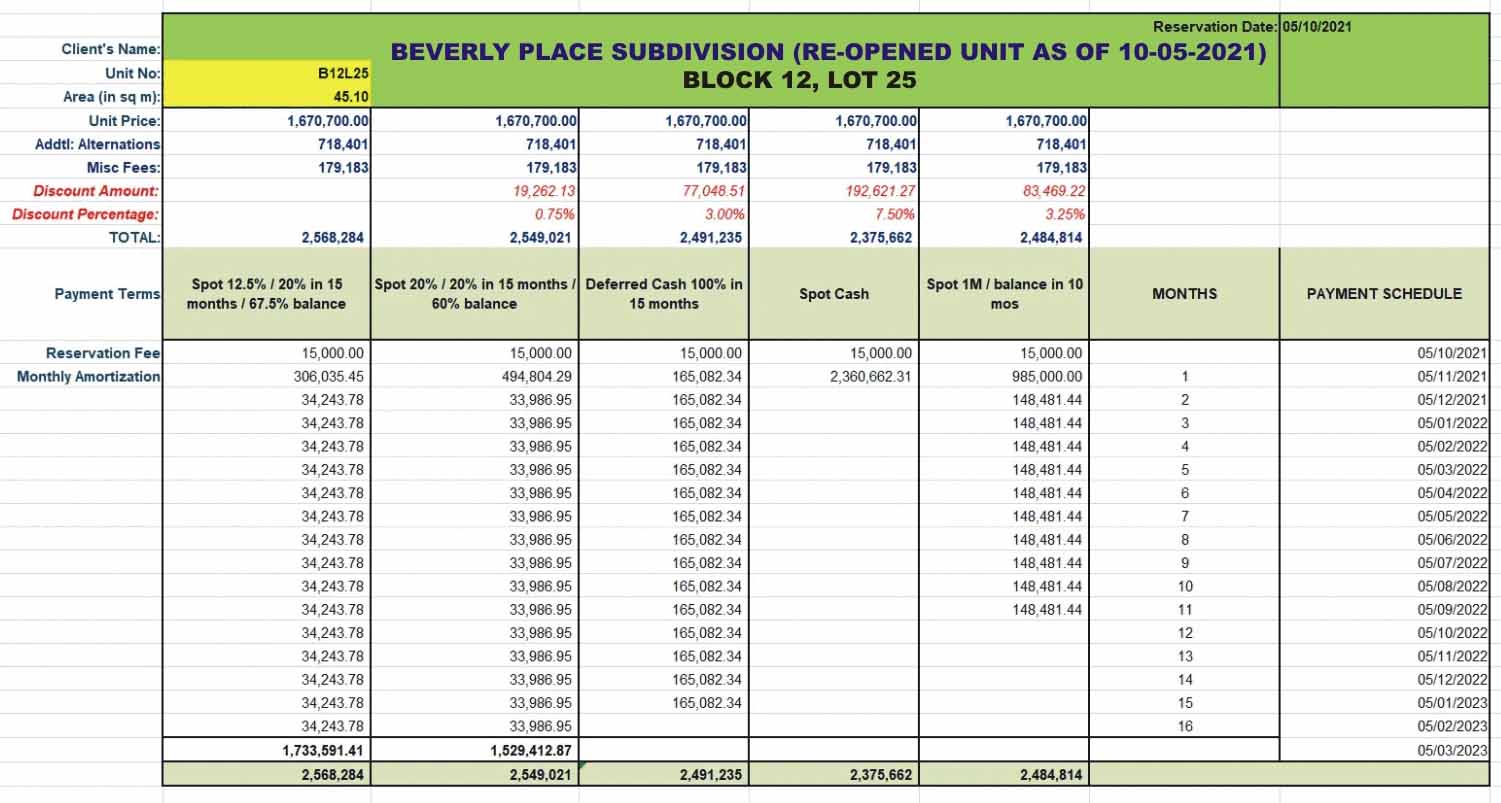Viewport: 1501px width, 803px height.
Task: Select the Monthly Amortization label
Action: click(x=89, y=377)
